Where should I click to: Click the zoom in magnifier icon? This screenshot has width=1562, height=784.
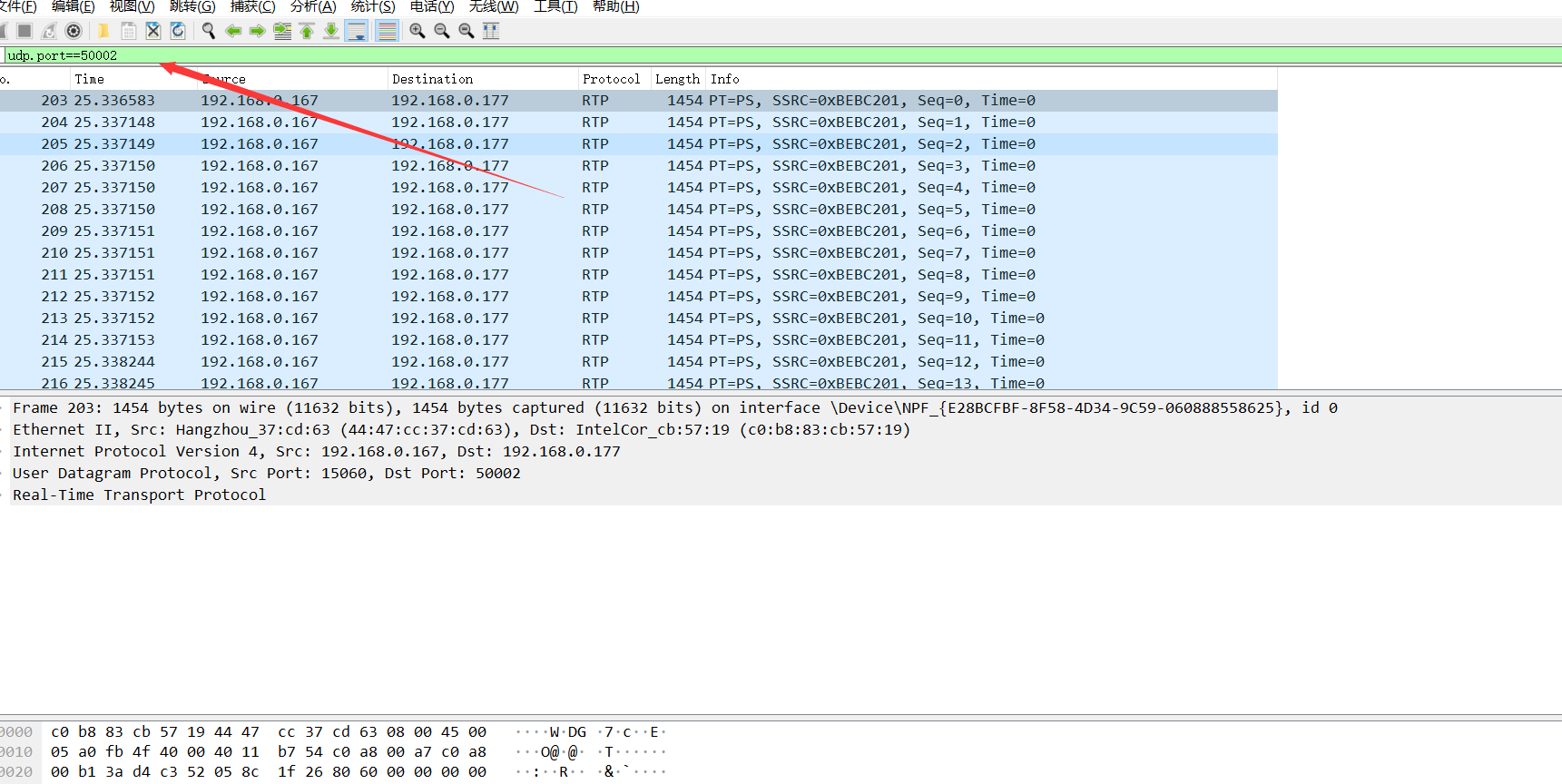pyautogui.click(x=418, y=31)
